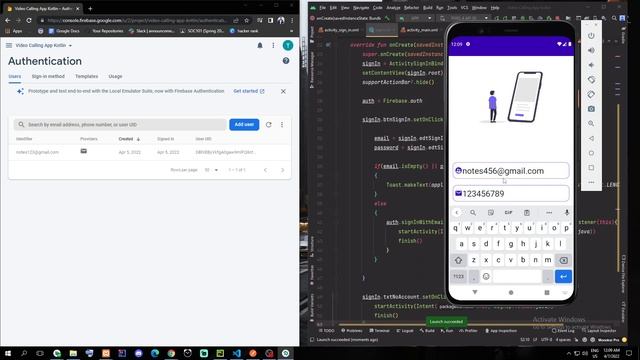Open the Logcat tool window

(x=405, y=331)
